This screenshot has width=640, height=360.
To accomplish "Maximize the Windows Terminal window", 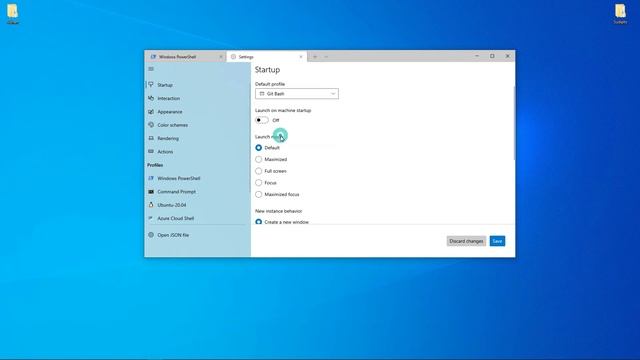I will (492, 56).
